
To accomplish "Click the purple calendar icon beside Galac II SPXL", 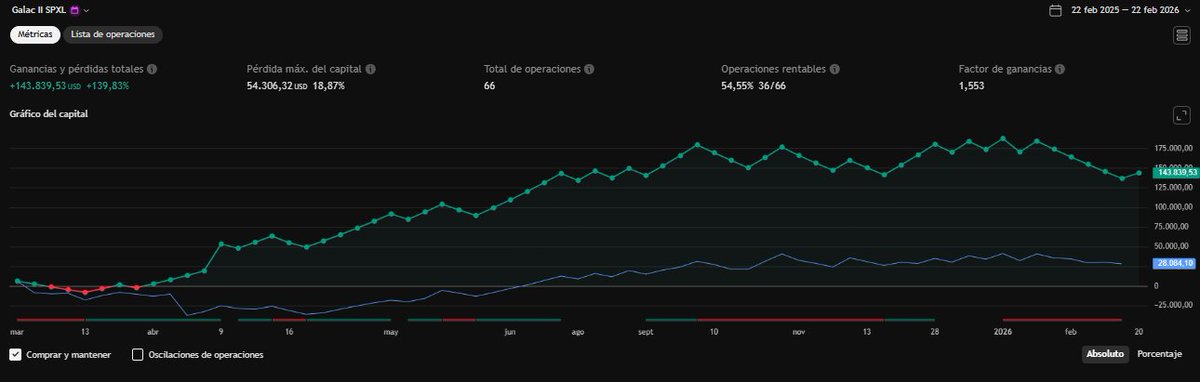I will [75, 10].
